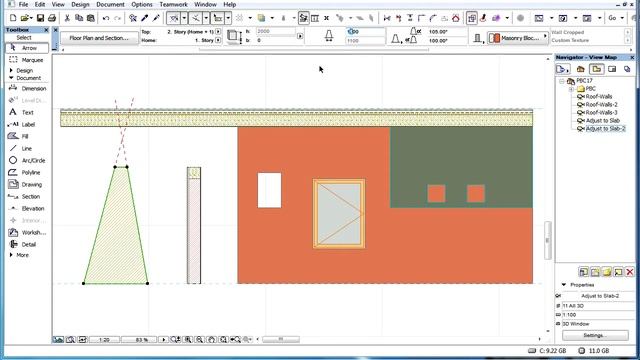
Task: Click the Print icon
Action: click(52, 18)
